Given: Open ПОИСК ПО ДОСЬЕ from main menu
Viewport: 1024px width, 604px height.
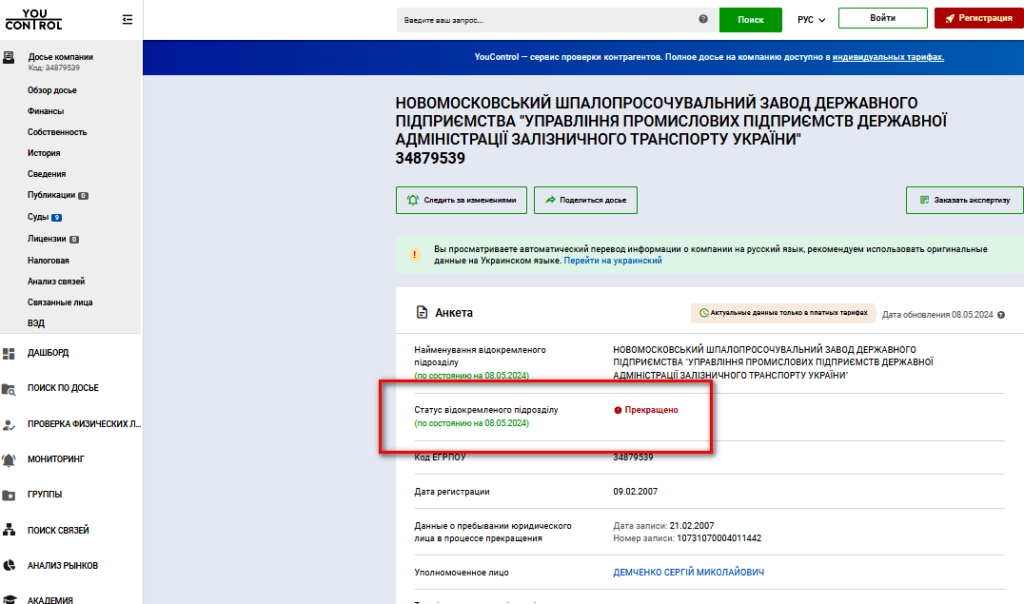Looking at the screenshot, I should (63, 389).
